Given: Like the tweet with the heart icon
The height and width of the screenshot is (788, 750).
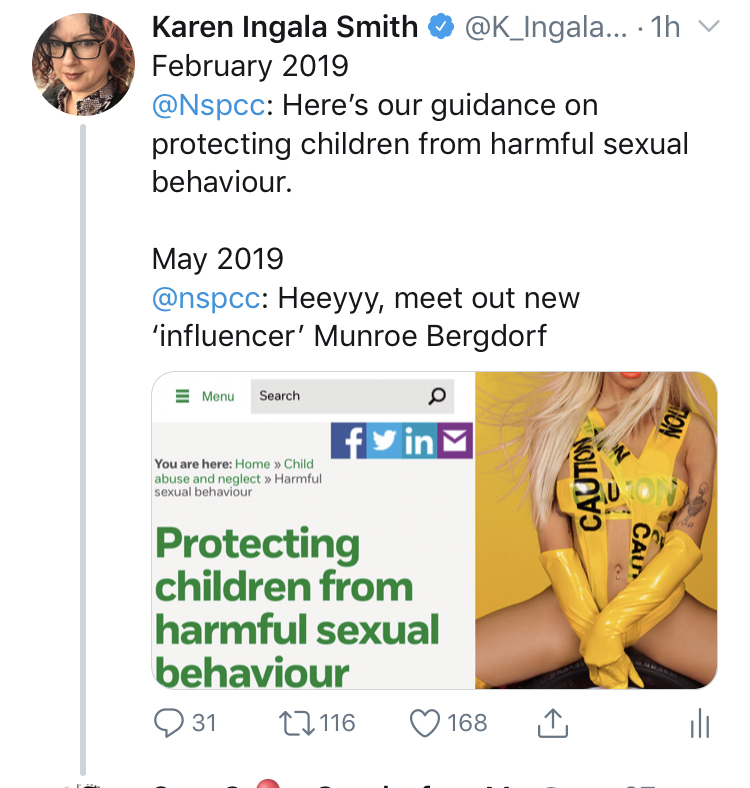Looking at the screenshot, I should pyautogui.click(x=425, y=722).
